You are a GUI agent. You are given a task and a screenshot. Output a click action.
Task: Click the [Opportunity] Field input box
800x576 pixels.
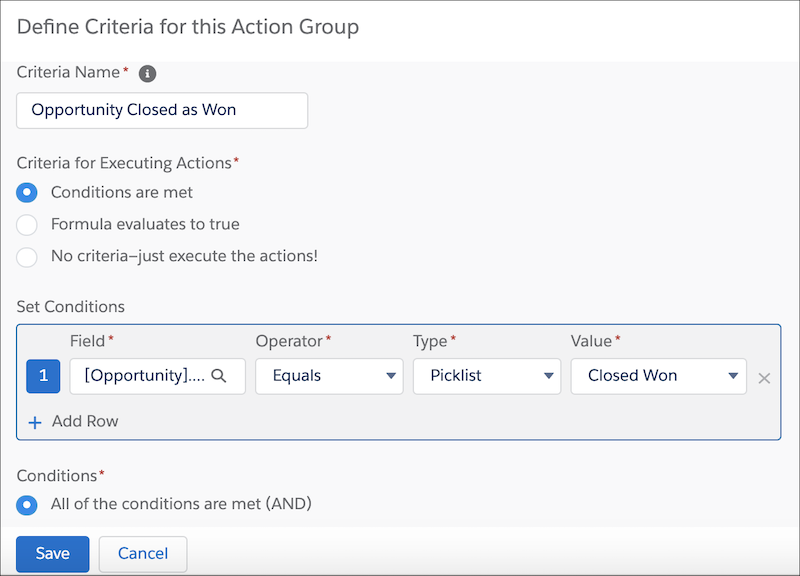[157, 376]
